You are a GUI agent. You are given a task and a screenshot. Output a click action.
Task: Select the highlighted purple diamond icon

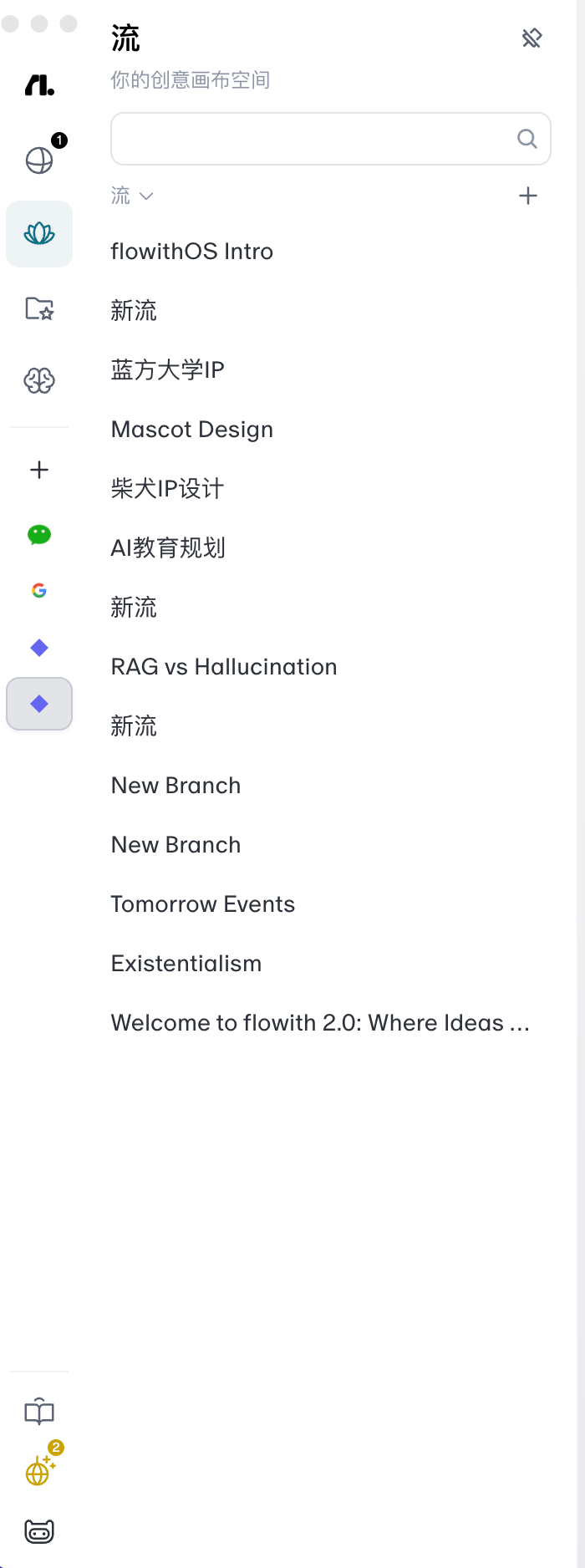39,704
